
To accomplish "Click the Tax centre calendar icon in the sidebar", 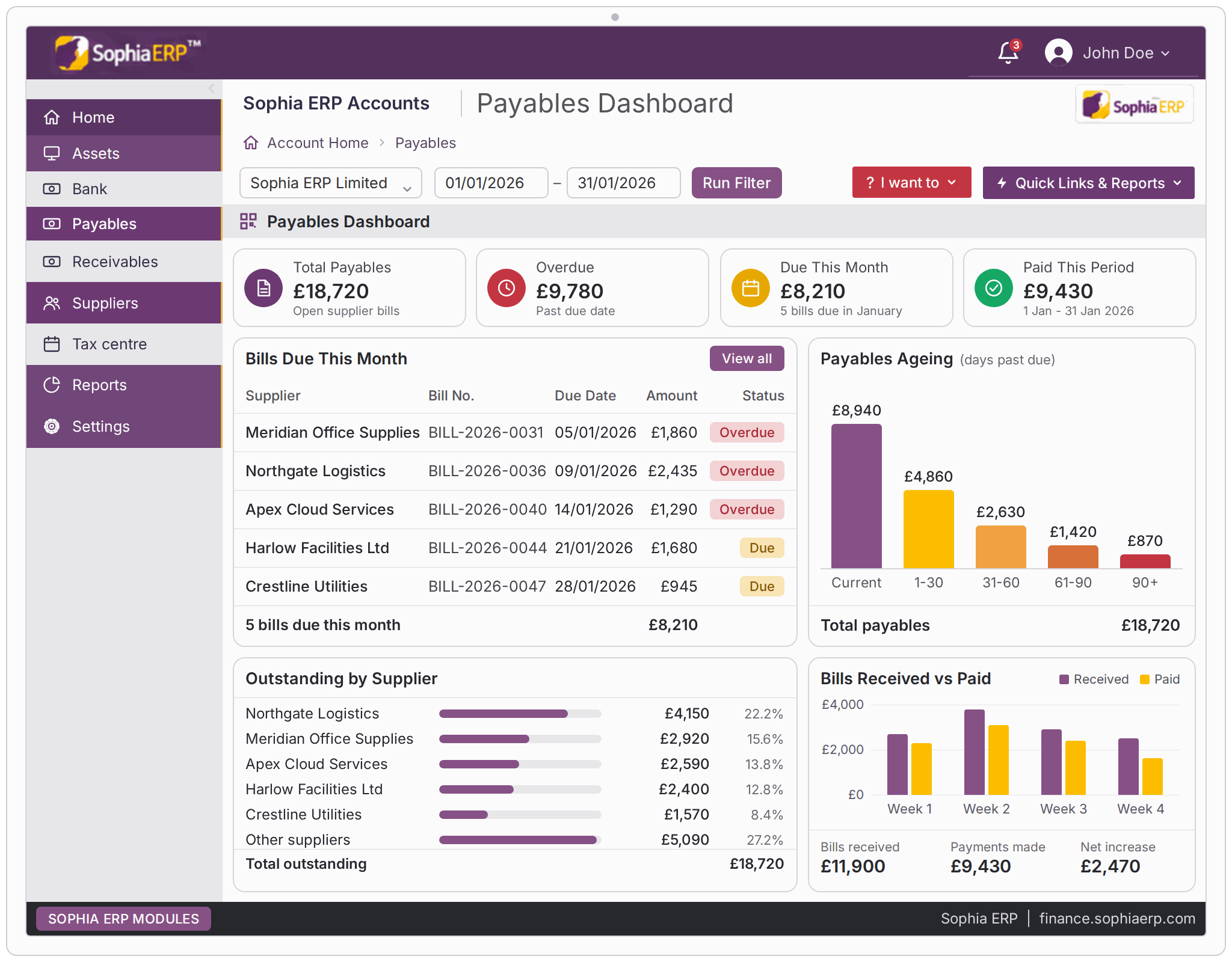I will (x=52, y=344).
